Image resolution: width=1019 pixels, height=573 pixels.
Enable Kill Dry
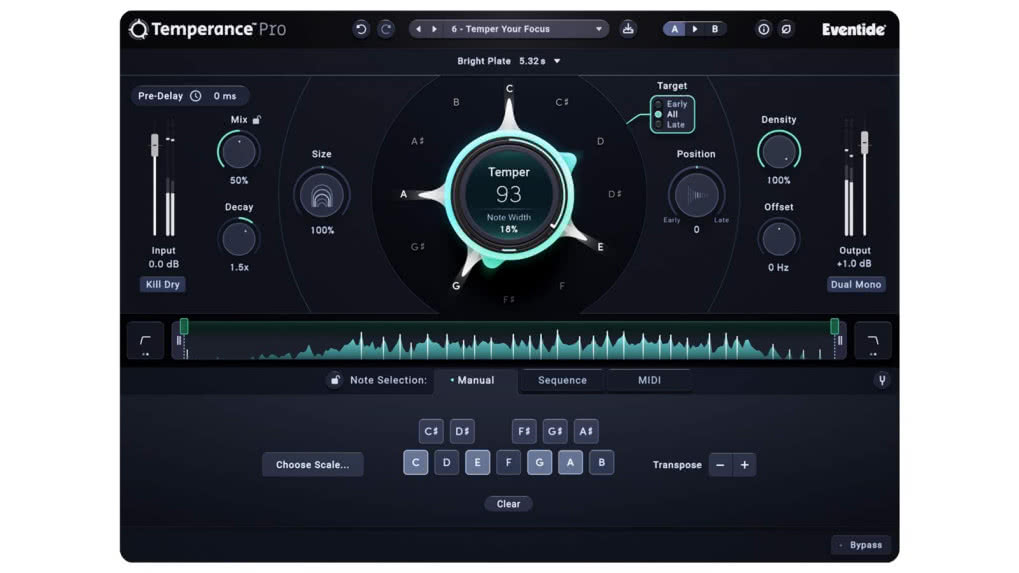click(162, 285)
